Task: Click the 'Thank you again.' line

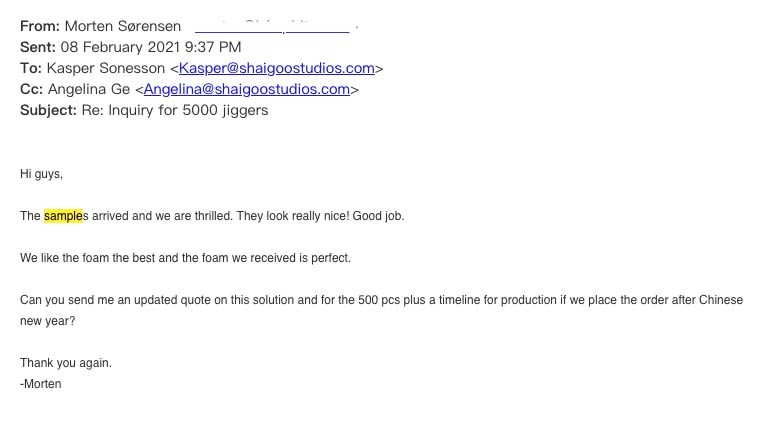Action: click(66, 363)
